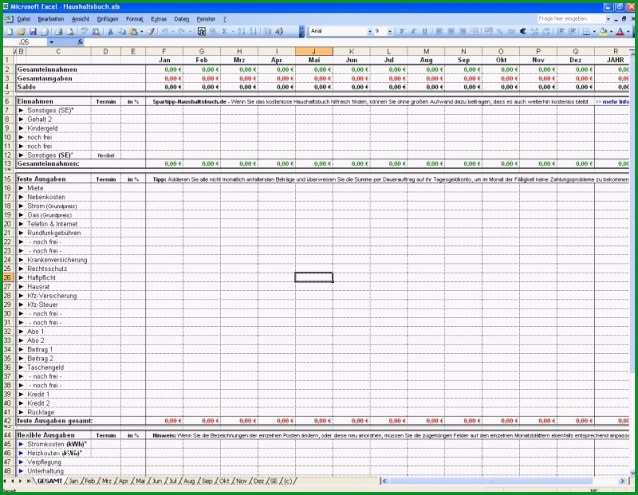Switch to the Jan sheet tab
Screen dimensions: 638x495
(74, 481)
